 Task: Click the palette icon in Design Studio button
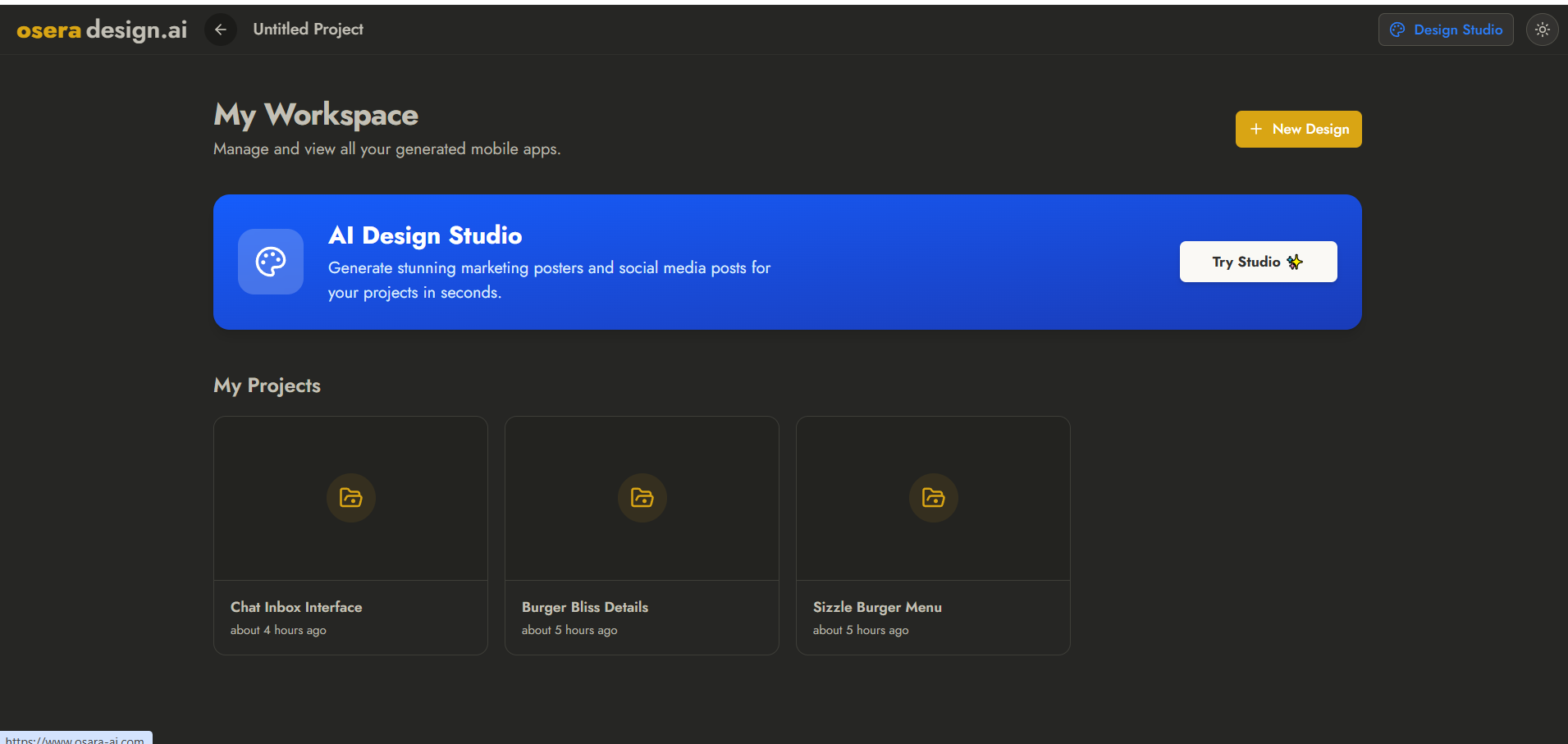click(x=1397, y=30)
